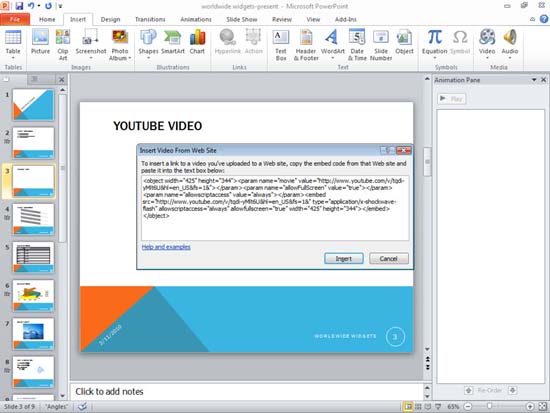Close the slide thumbnail pane
This screenshot has width=550, height=413.
click(x=61, y=79)
